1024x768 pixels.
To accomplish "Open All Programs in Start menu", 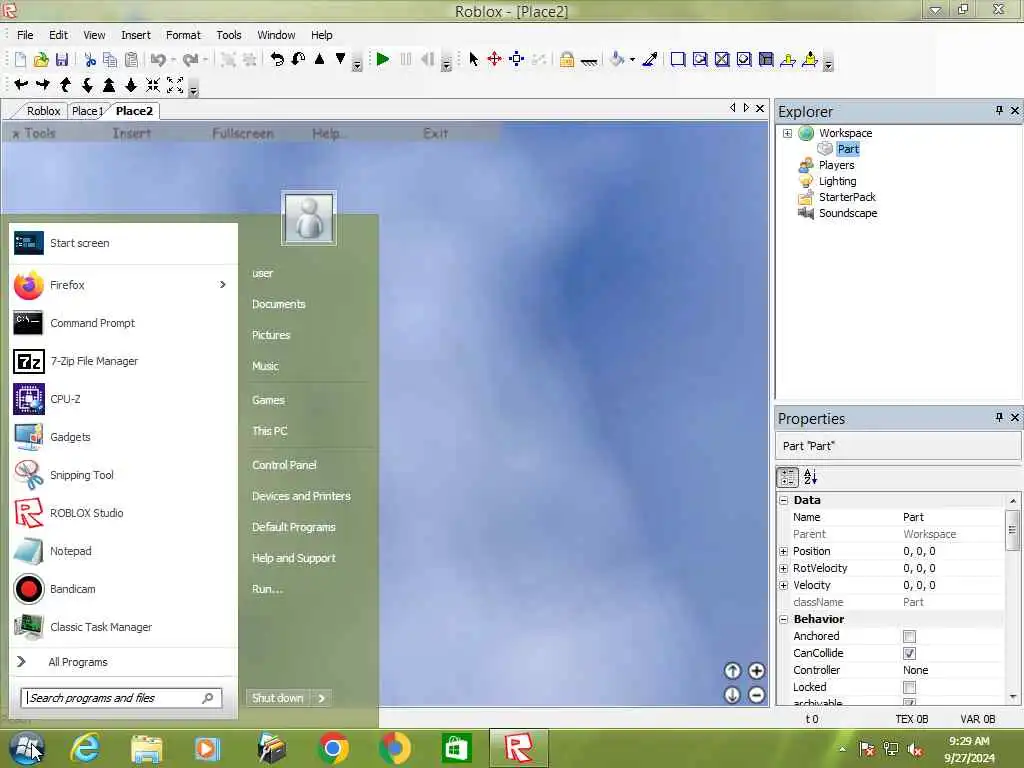I will pyautogui.click(x=78, y=662).
